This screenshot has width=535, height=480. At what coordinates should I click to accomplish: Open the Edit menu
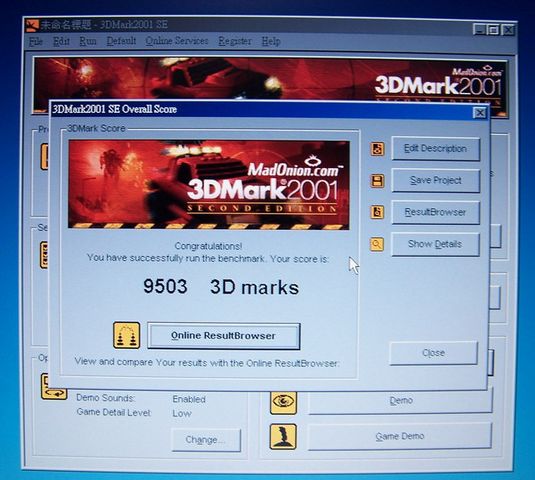click(61, 42)
